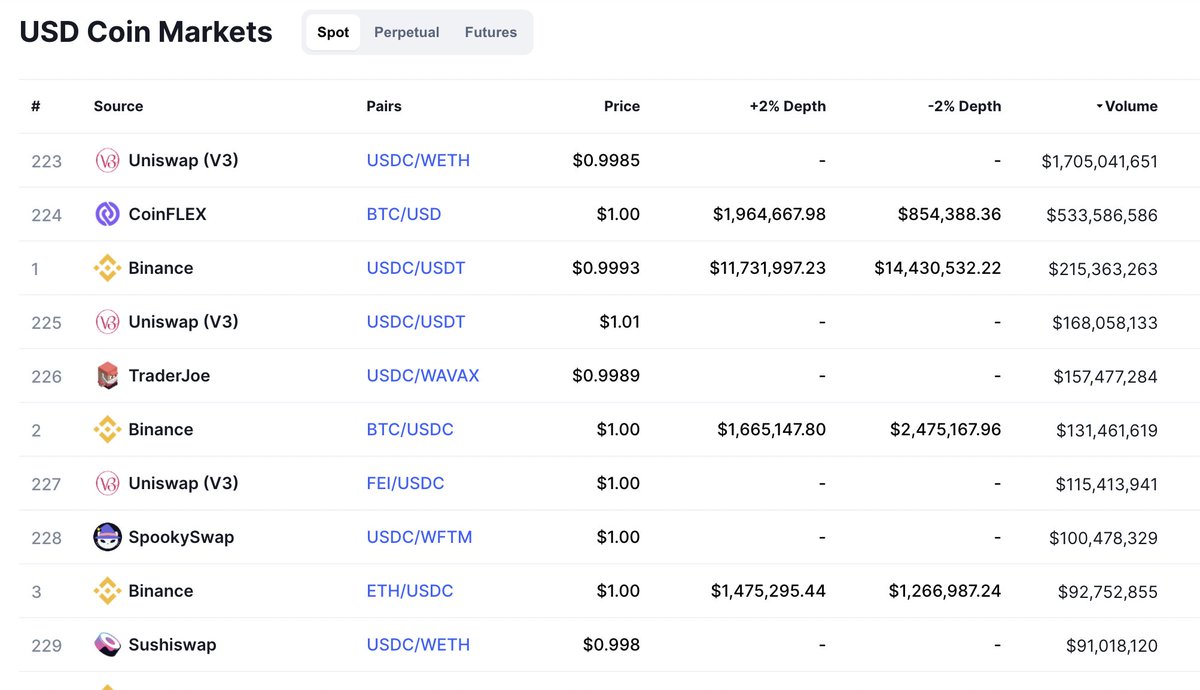Click the +2% depth value $1,665,147.80
Screen dimensions: 1200x690
772,430
